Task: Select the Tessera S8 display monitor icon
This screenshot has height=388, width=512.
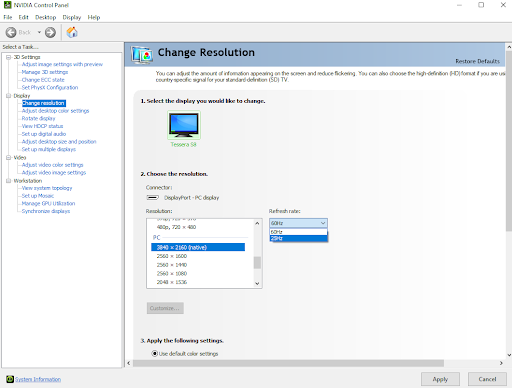Action: tap(184, 125)
